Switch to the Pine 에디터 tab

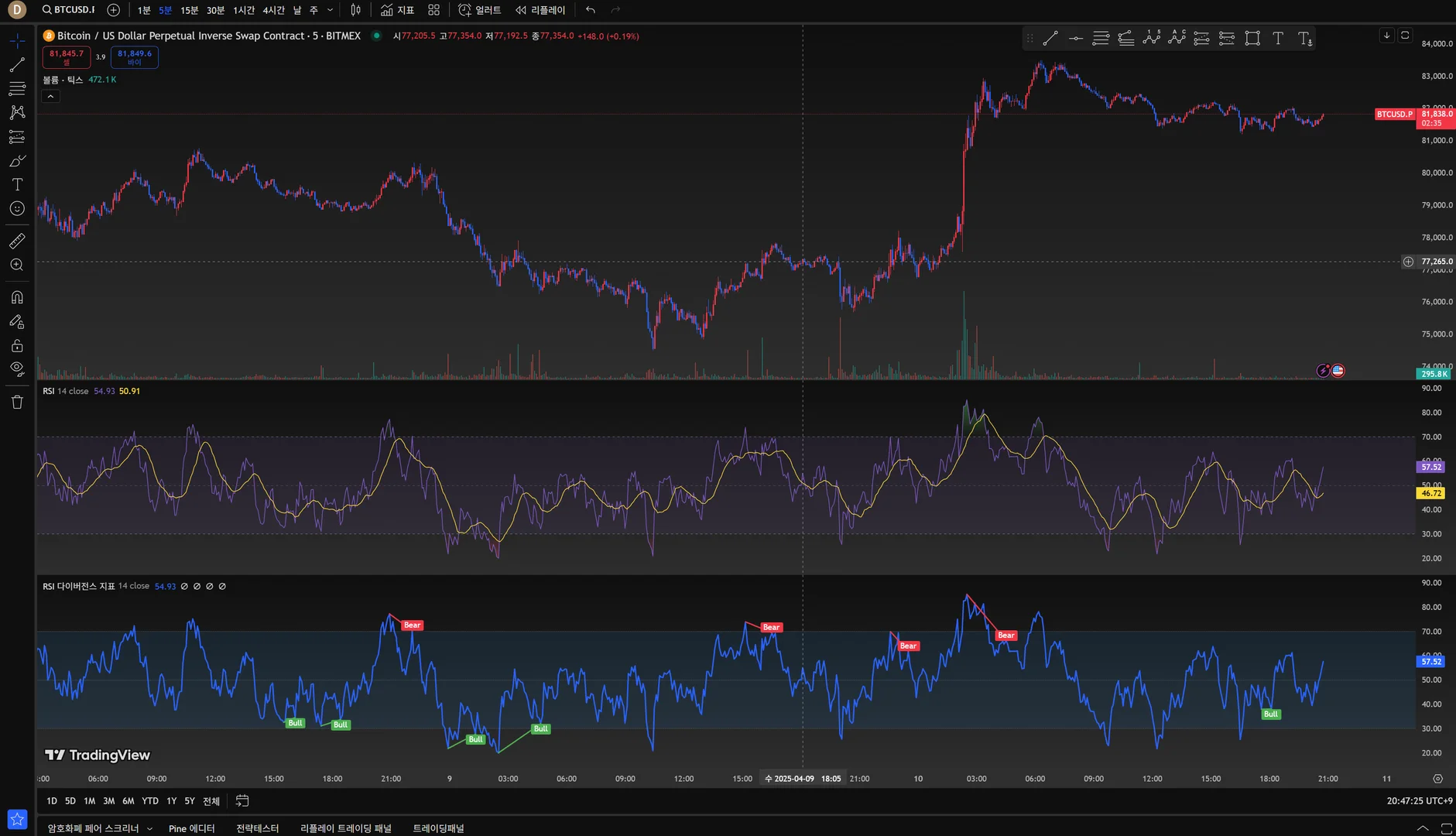(x=191, y=828)
